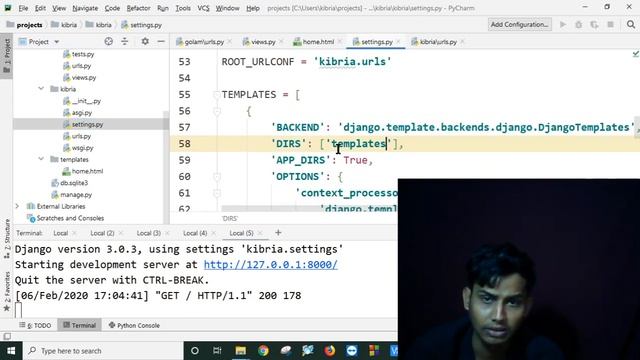Image resolution: width=640 pixels, height=360 pixels.
Task: Switch to terminal tab Local
Action: [x=60, y=233]
